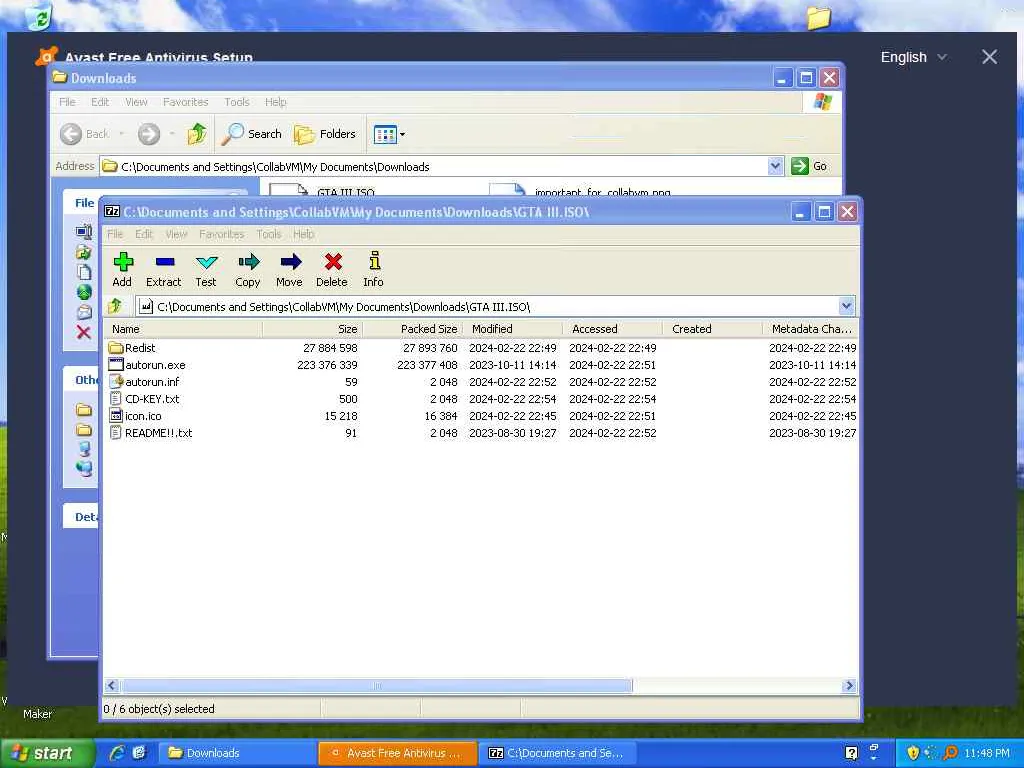Click the clock in the system tray
This screenshot has height=768, width=1024.
987,753
